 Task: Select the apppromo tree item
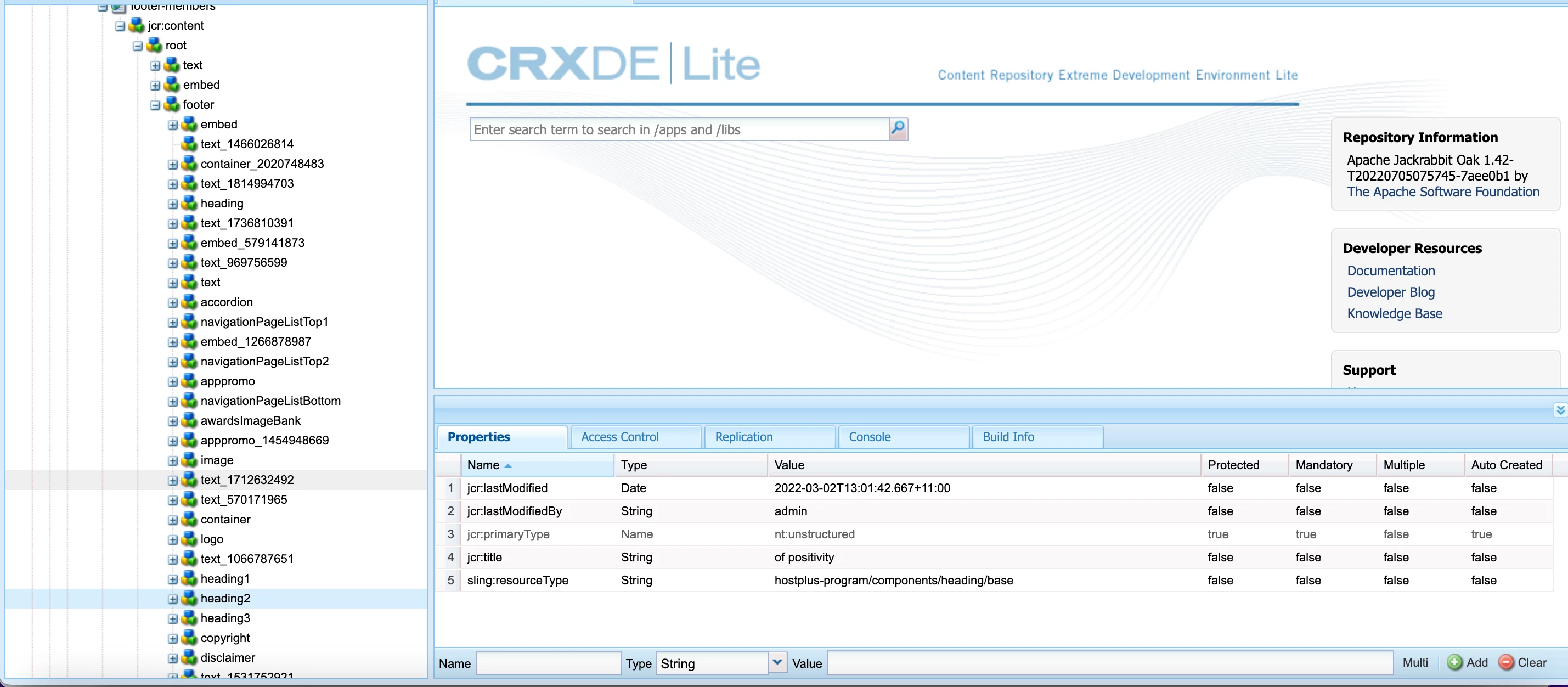pos(227,381)
